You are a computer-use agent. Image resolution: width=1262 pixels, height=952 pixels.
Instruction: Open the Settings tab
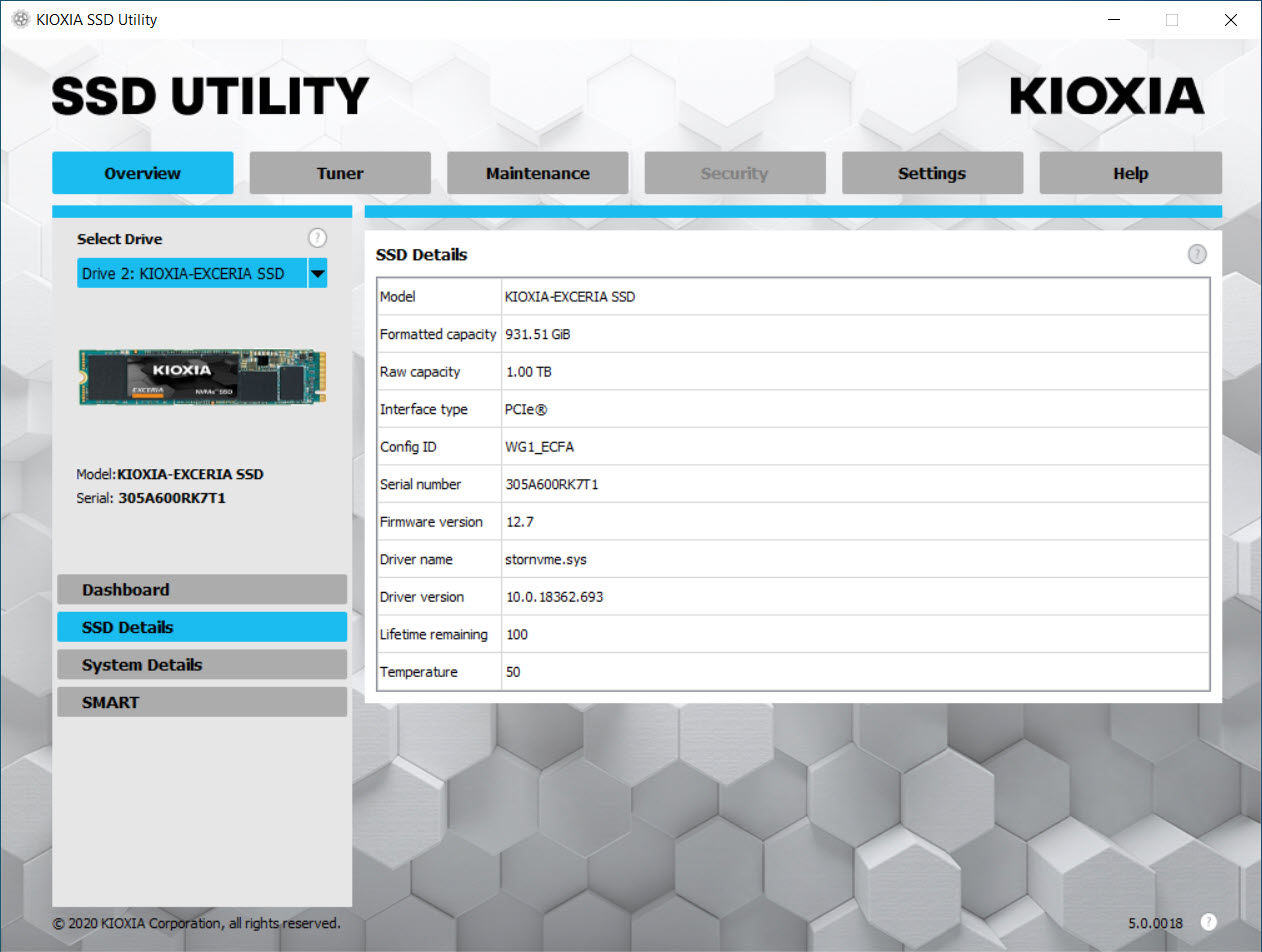coord(932,173)
